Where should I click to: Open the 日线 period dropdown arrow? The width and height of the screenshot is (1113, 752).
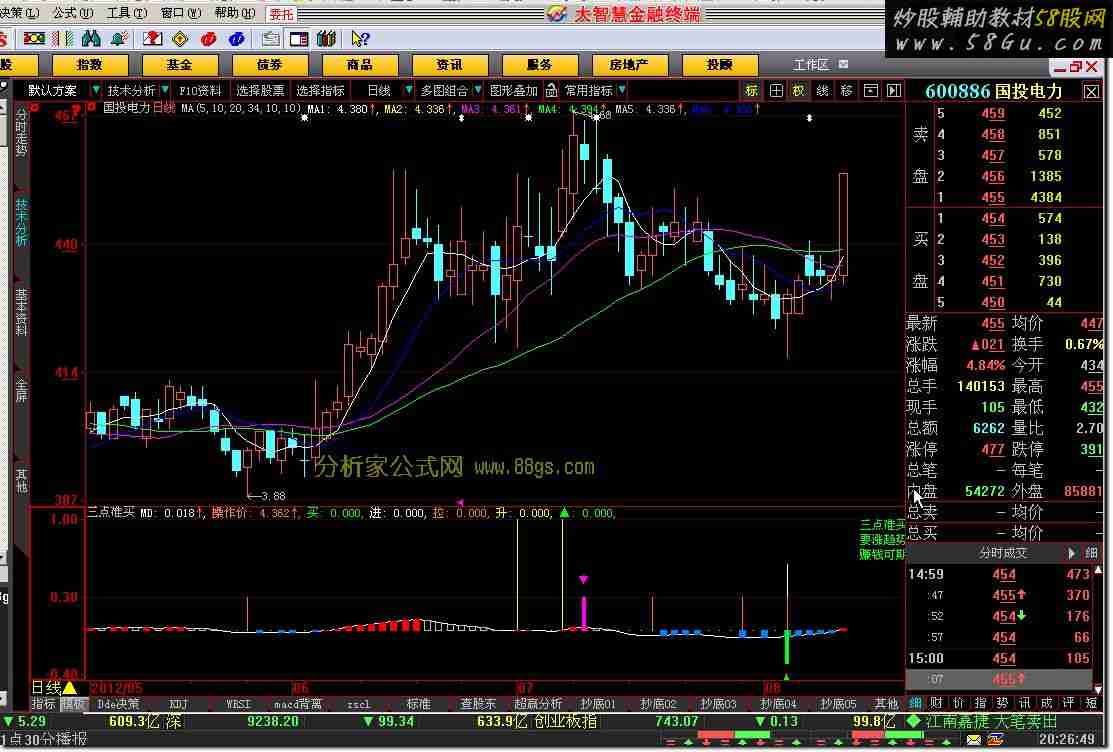pos(408,90)
